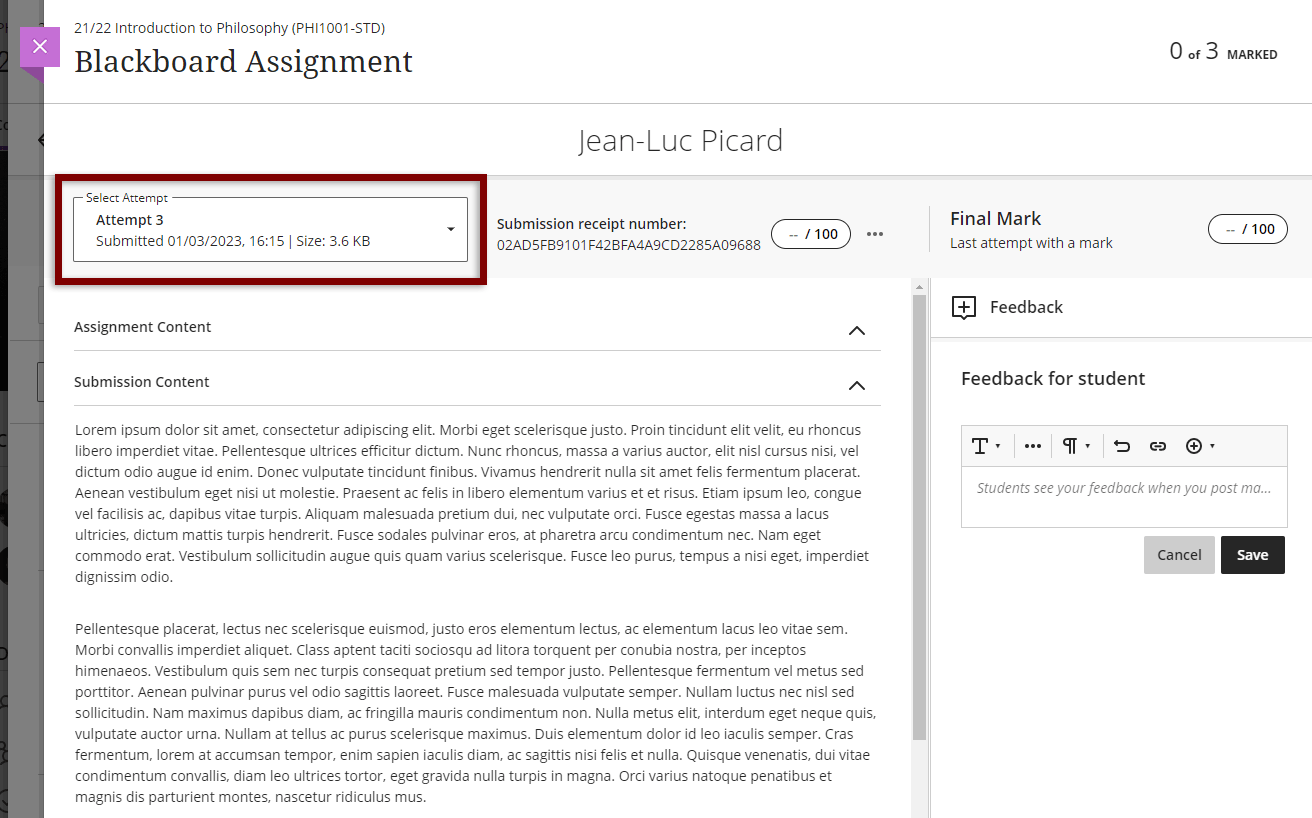Type in the Students see your feedback box

pos(1124,497)
